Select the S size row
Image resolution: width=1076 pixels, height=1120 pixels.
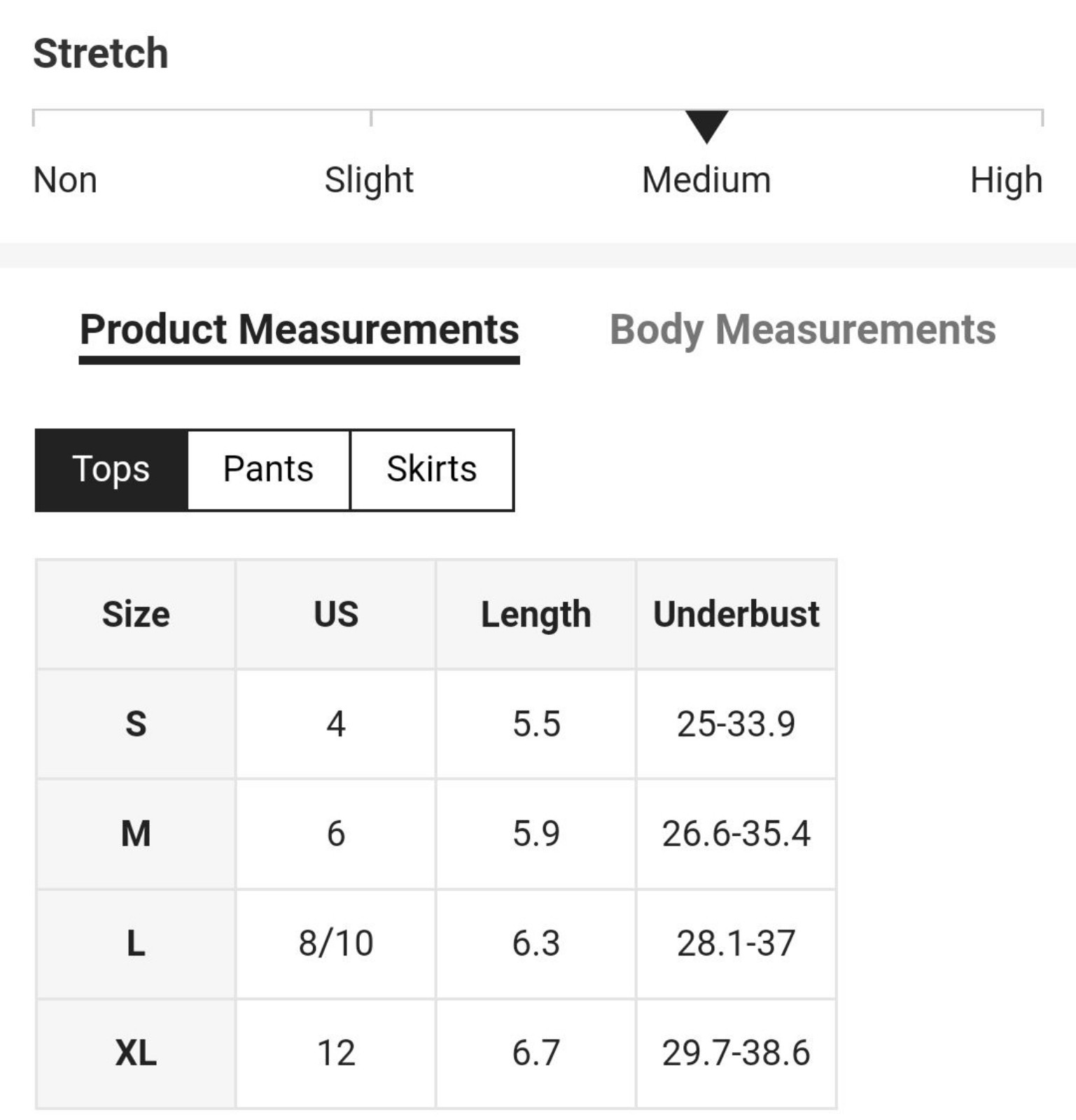[x=436, y=724]
